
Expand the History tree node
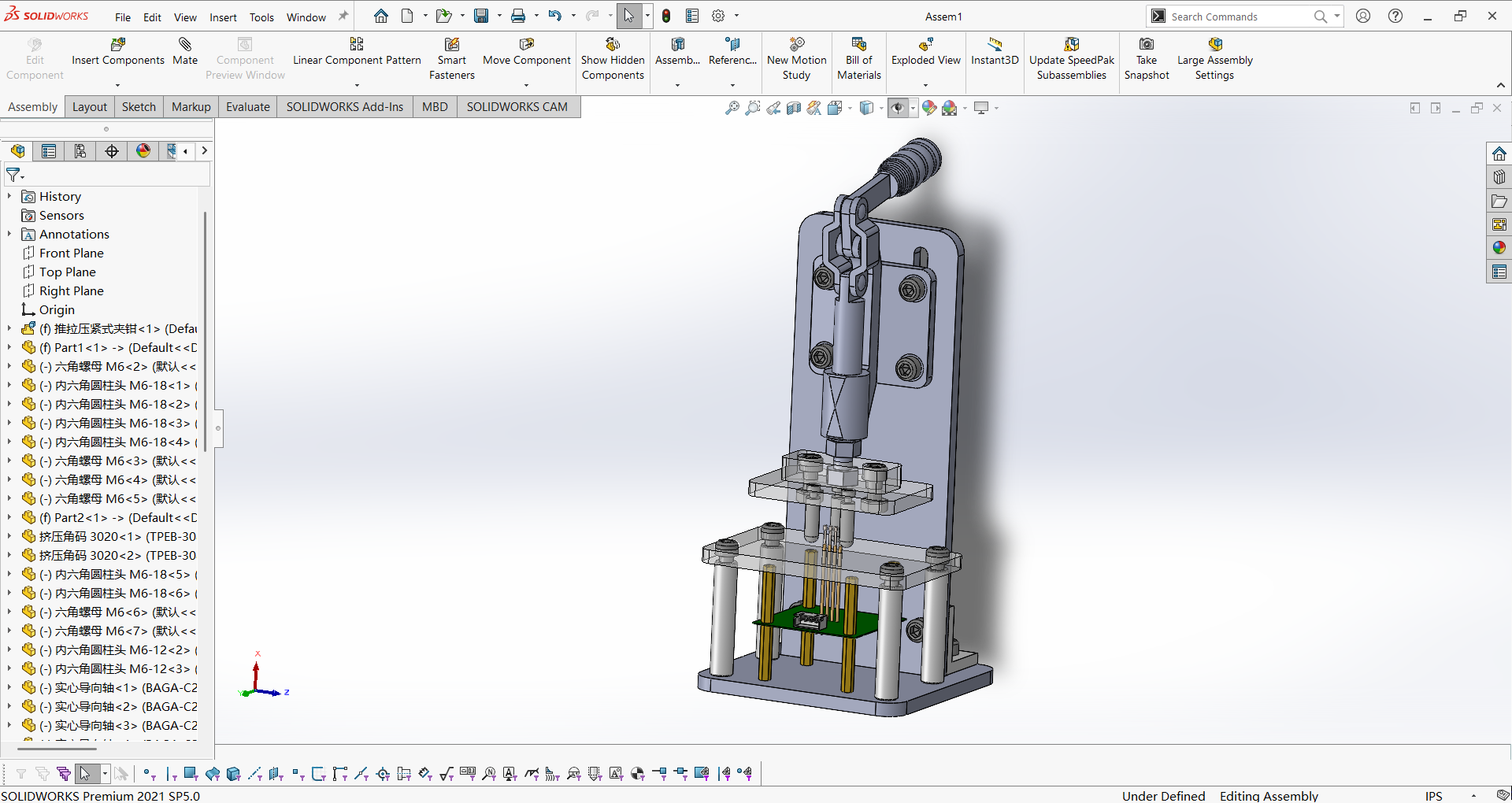tap(9, 196)
